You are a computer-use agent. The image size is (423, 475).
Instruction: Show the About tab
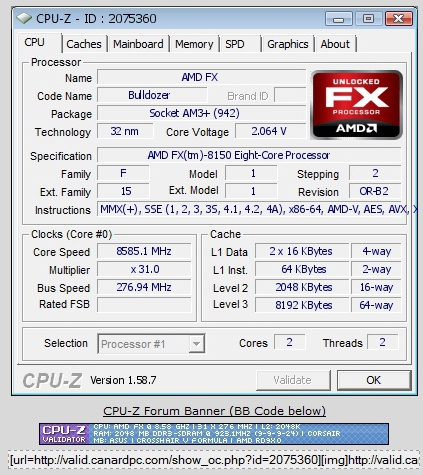tap(335, 44)
